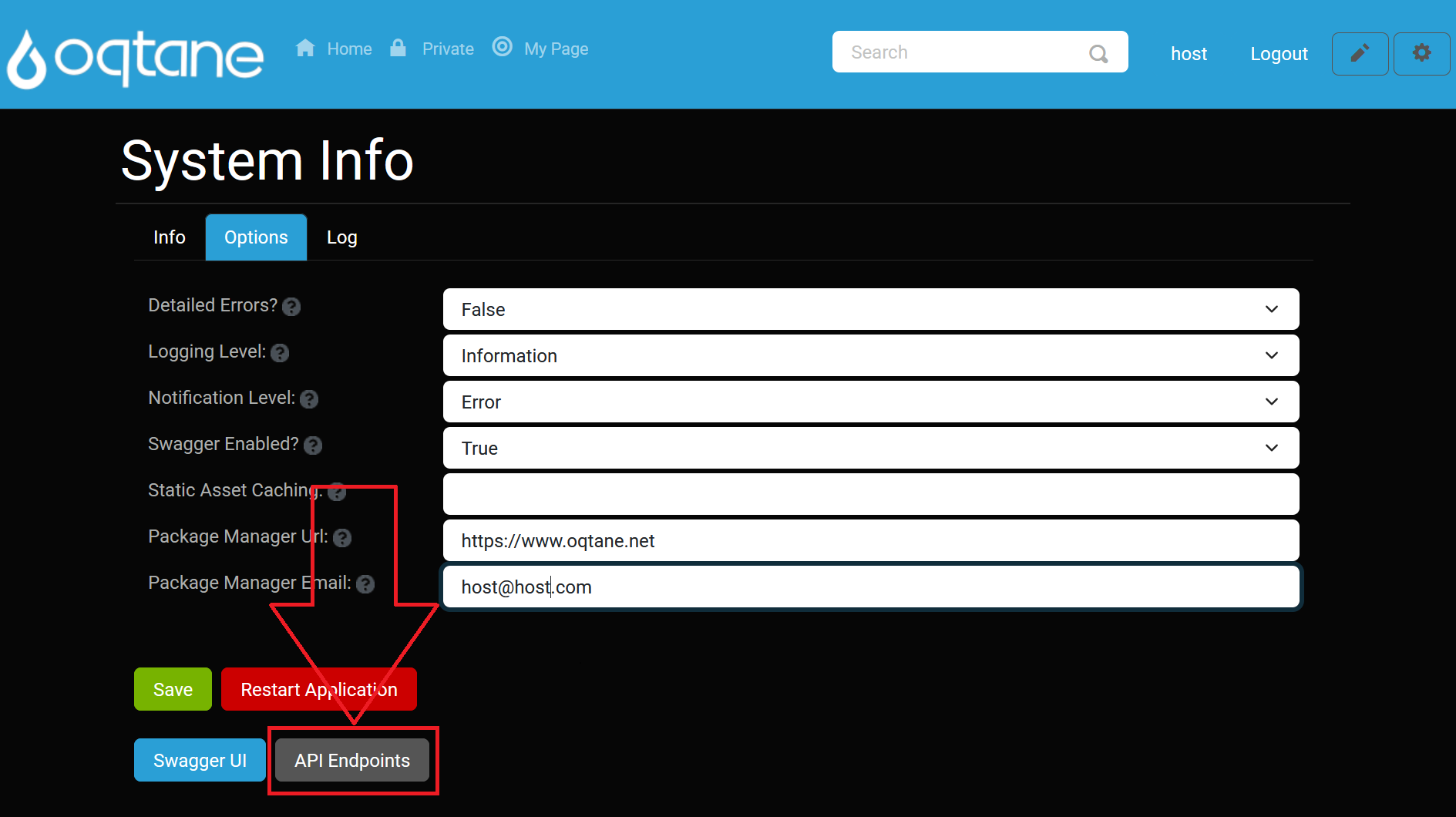Show help for Package Manager Email
Screen dimensions: 1456x817
pos(365,584)
